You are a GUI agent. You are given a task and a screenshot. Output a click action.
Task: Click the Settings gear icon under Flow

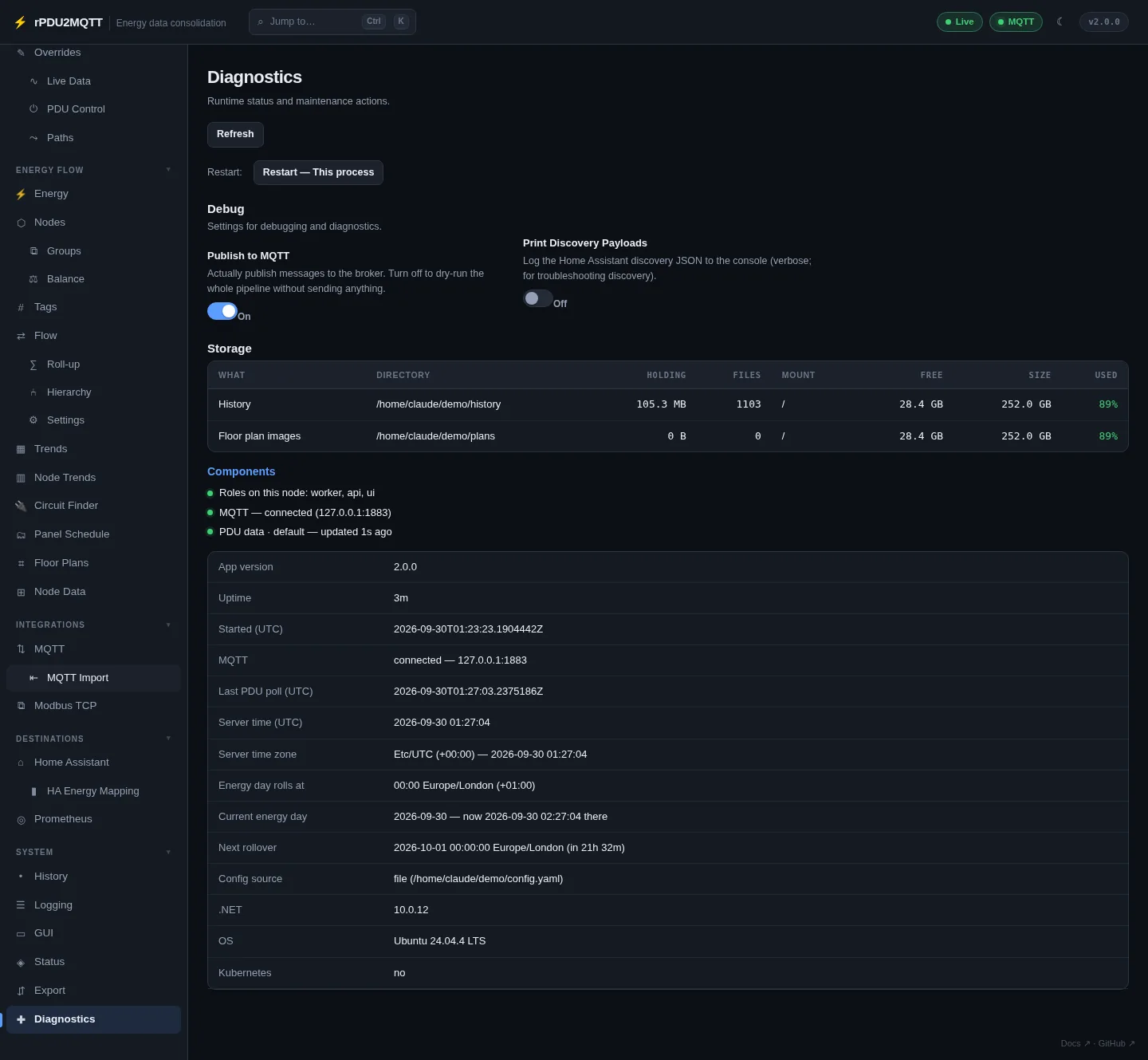pos(33,420)
